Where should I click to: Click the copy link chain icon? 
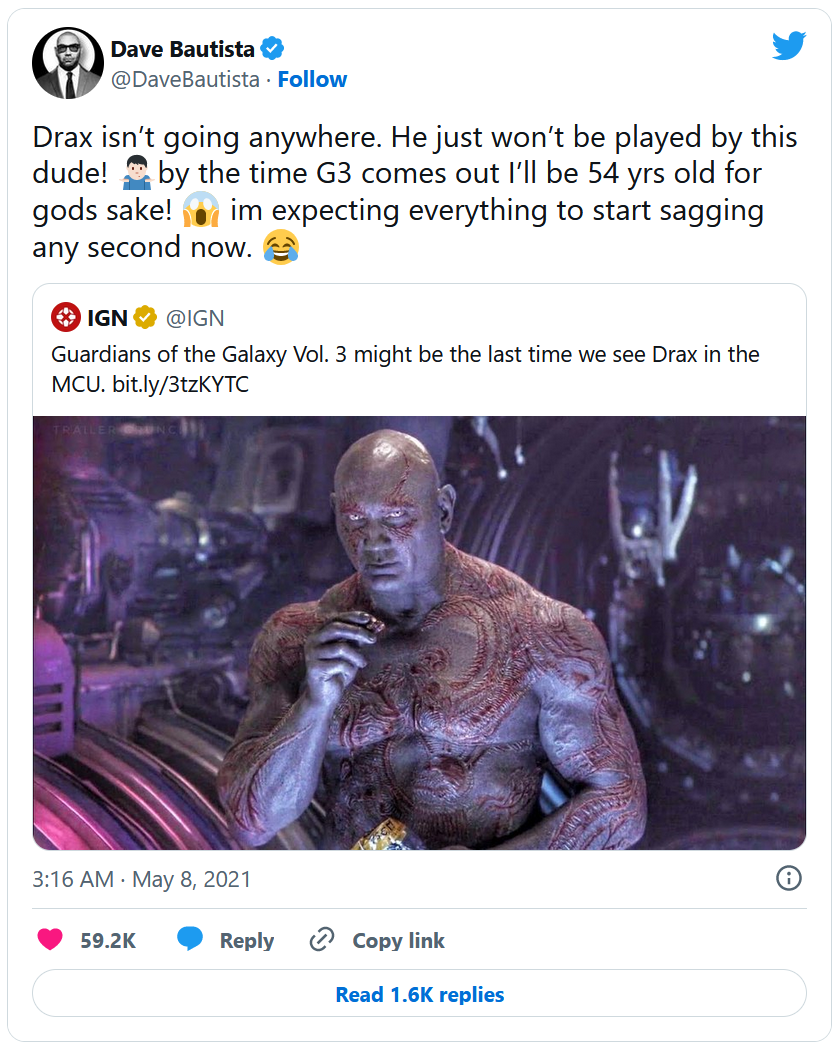point(322,940)
